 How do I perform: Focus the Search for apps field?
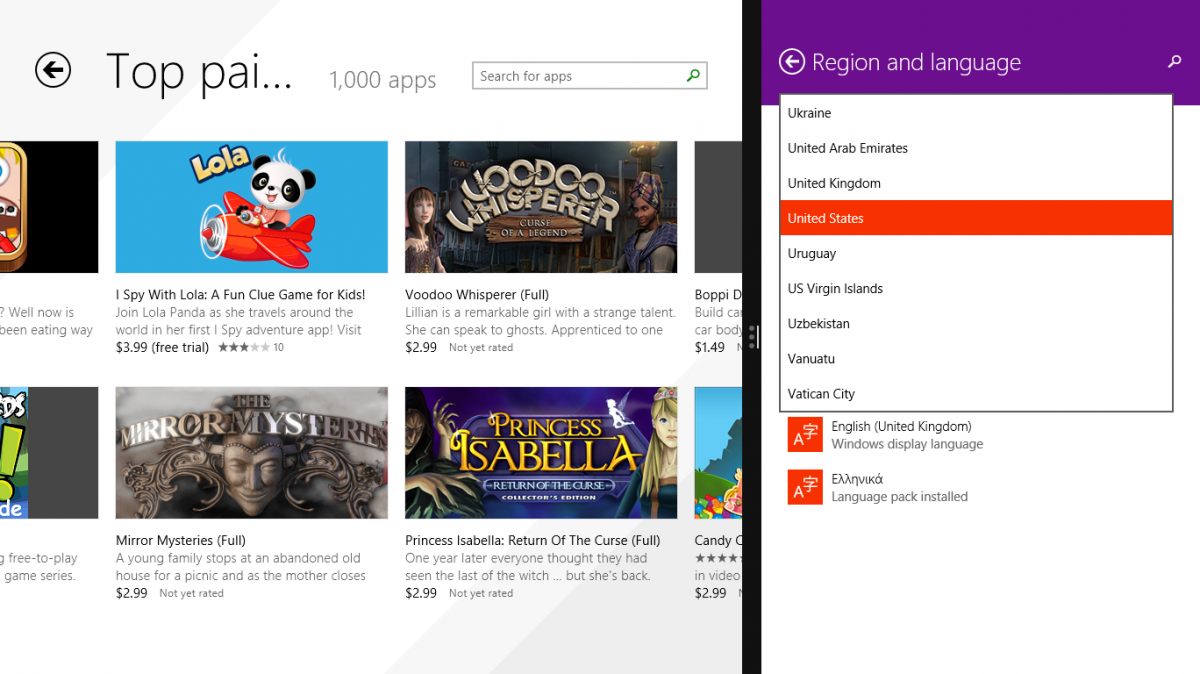590,76
